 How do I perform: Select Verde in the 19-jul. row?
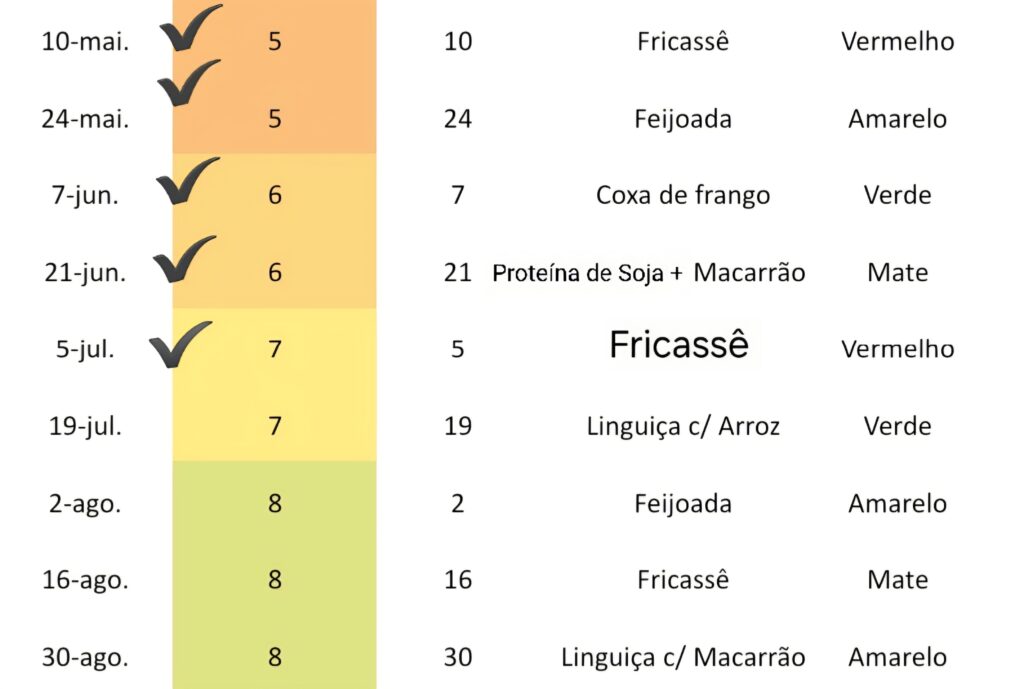[898, 426]
